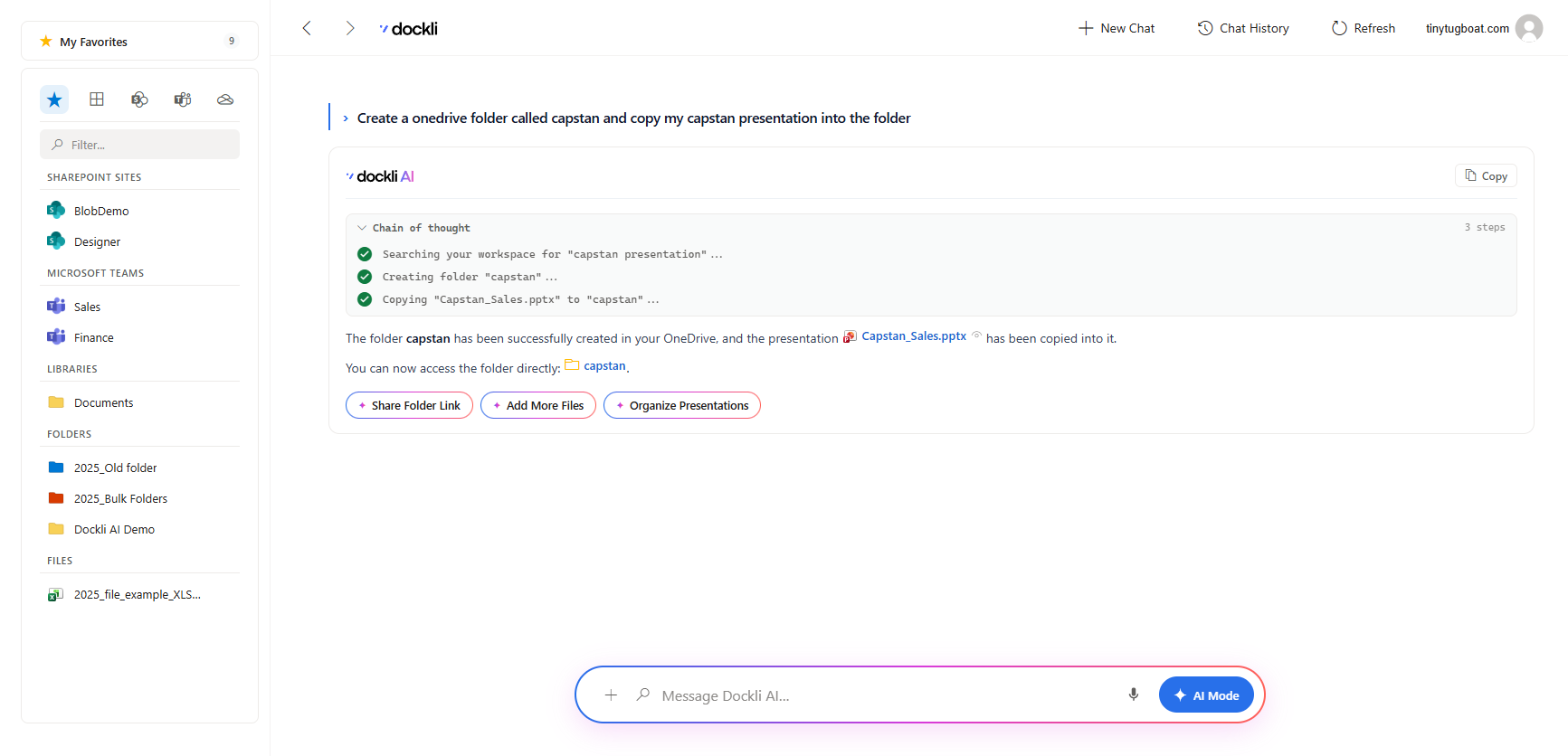
Task: Go forward with the right arrow
Action: click(x=349, y=28)
